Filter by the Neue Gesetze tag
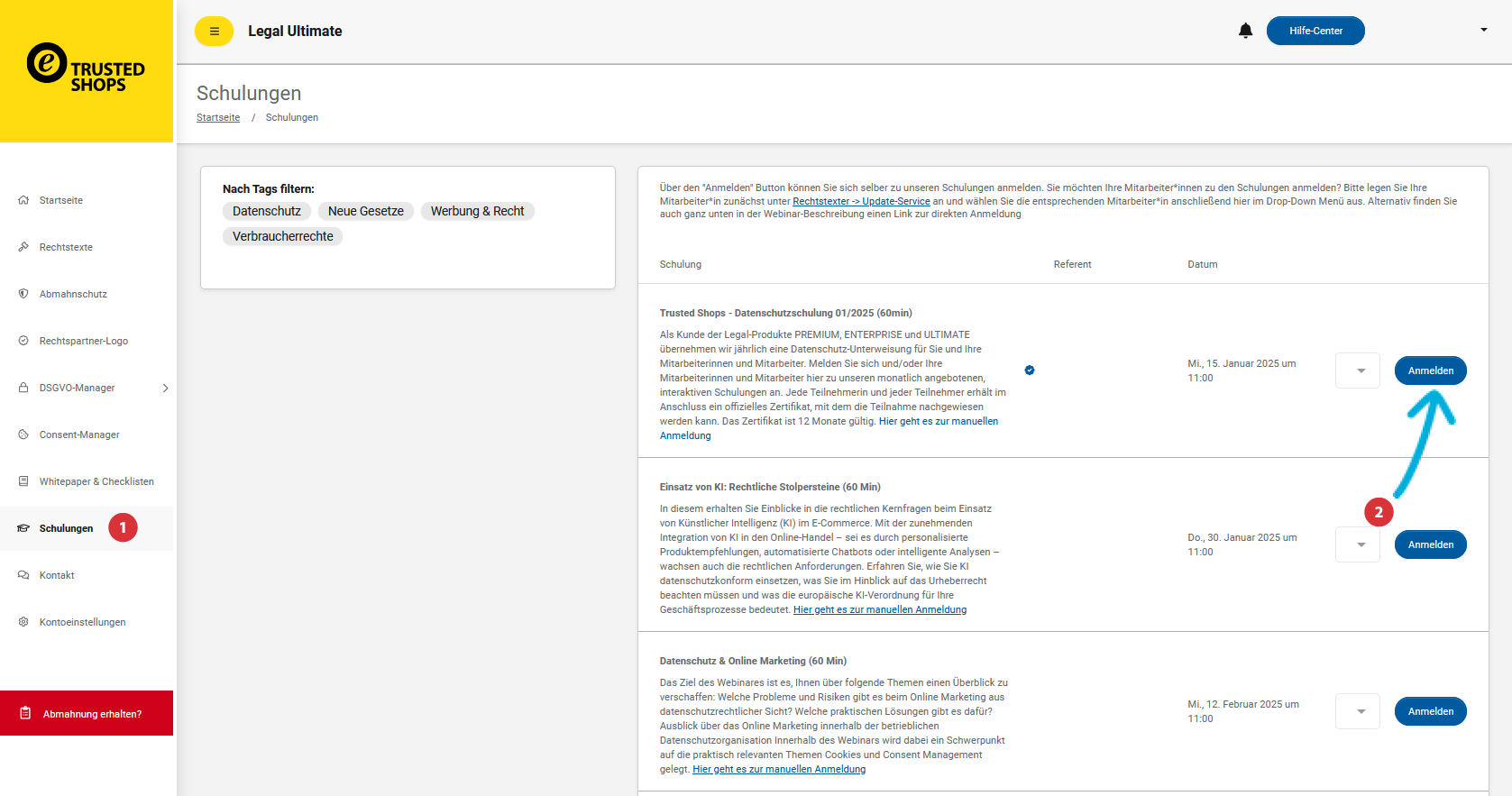 pos(366,211)
